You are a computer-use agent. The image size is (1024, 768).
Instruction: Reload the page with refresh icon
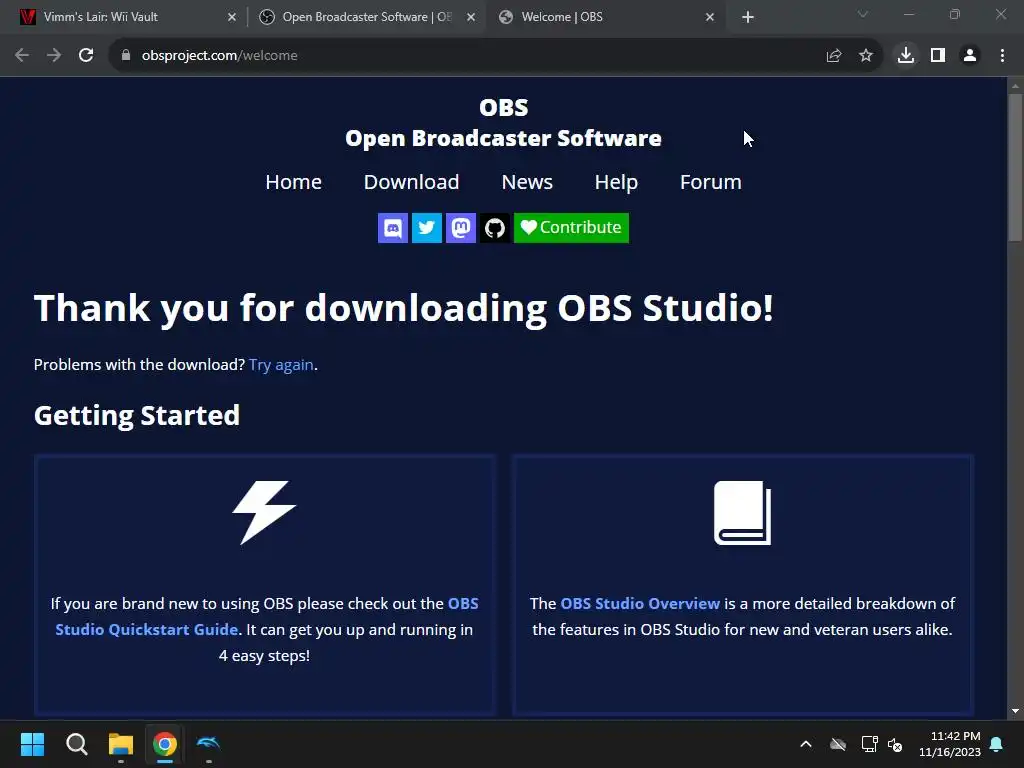click(x=86, y=56)
